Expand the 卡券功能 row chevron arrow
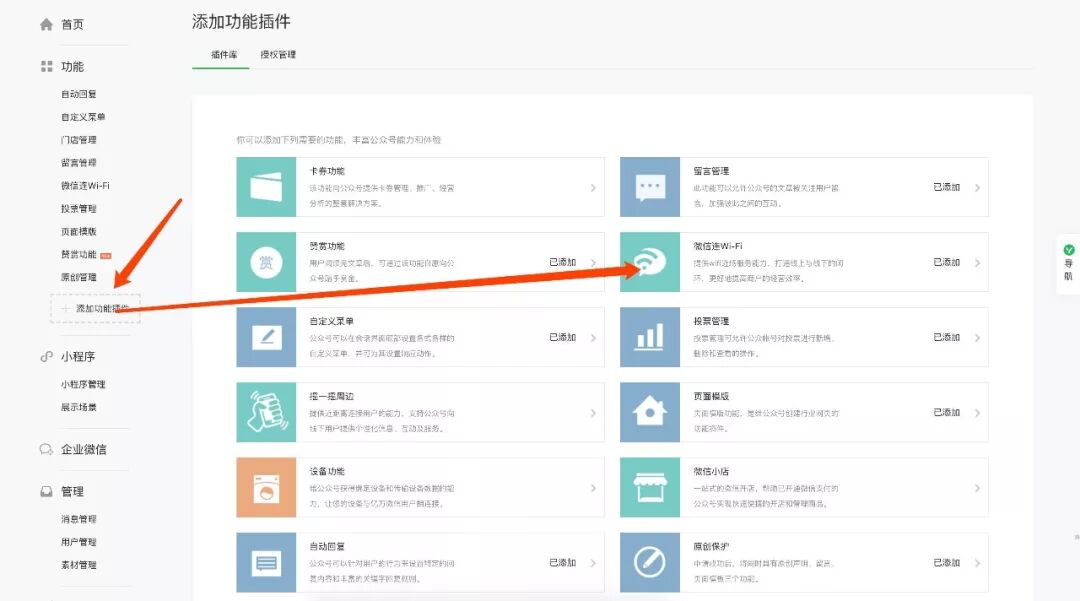 (x=593, y=187)
